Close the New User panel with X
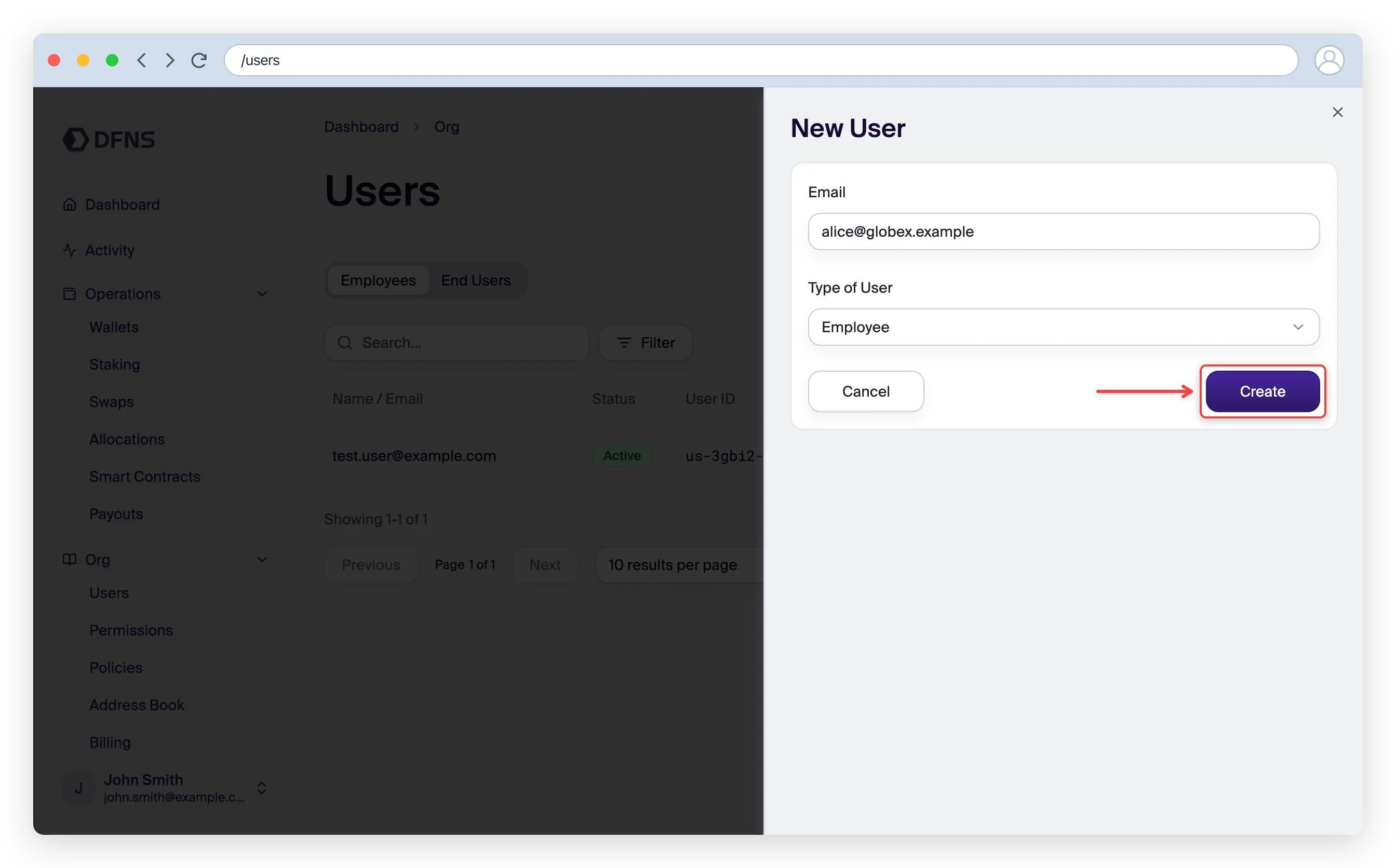Viewport: 1396px width, 868px height. (1337, 112)
